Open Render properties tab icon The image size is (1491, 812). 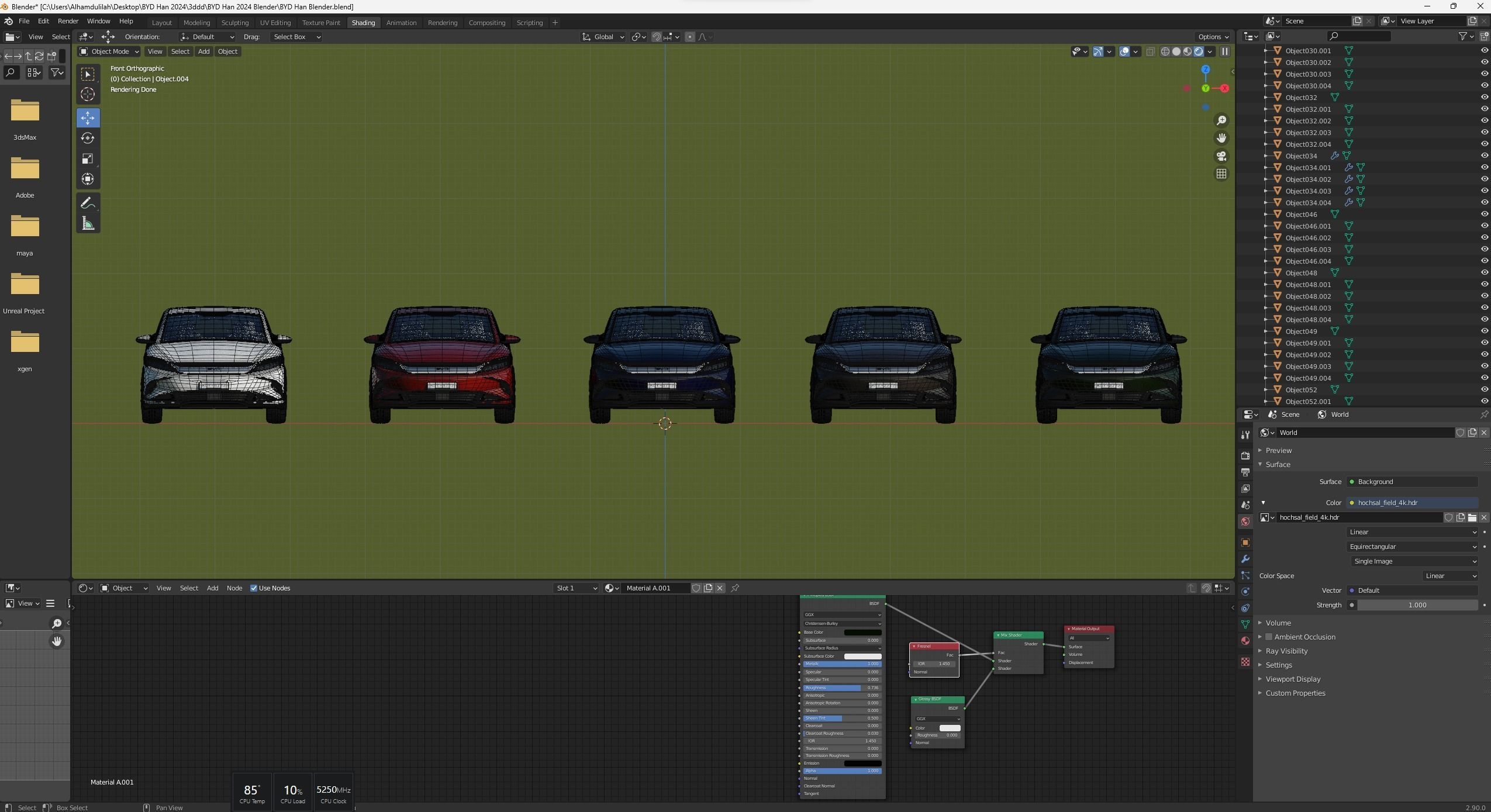pyautogui.click(x=1245, y=455)
